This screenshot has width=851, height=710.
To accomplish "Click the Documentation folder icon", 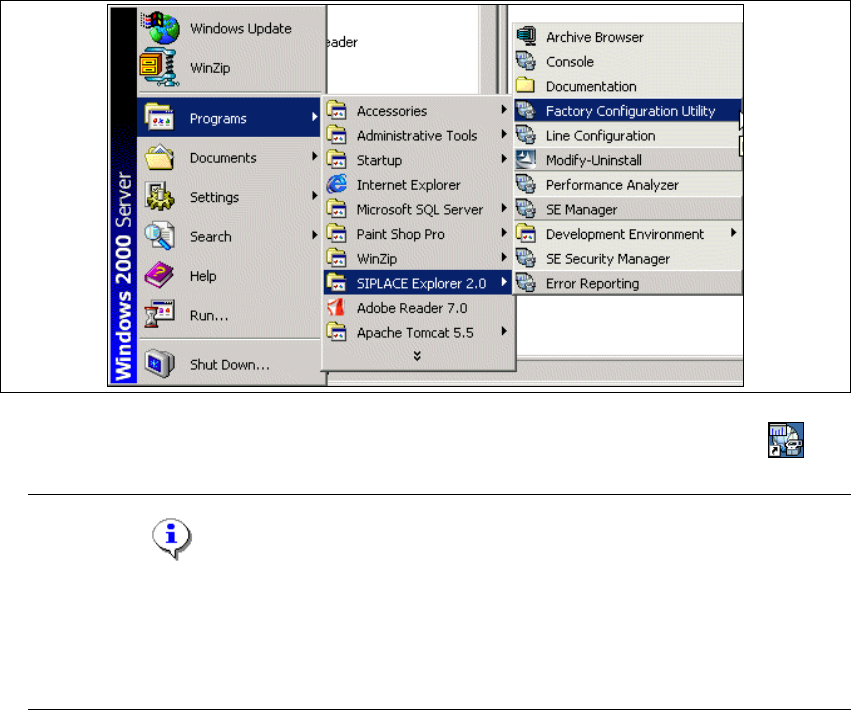I will click(x=525, y=86).
